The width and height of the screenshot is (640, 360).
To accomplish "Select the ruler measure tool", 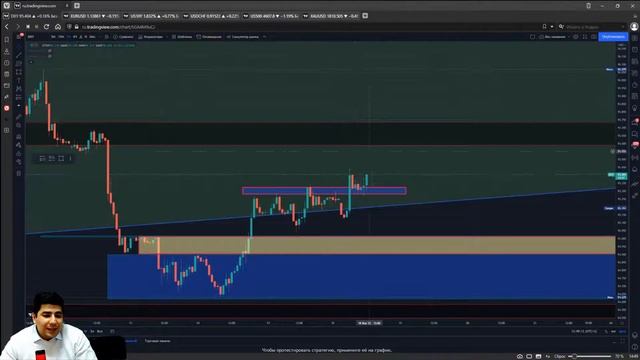I will [x=19, y=117].
